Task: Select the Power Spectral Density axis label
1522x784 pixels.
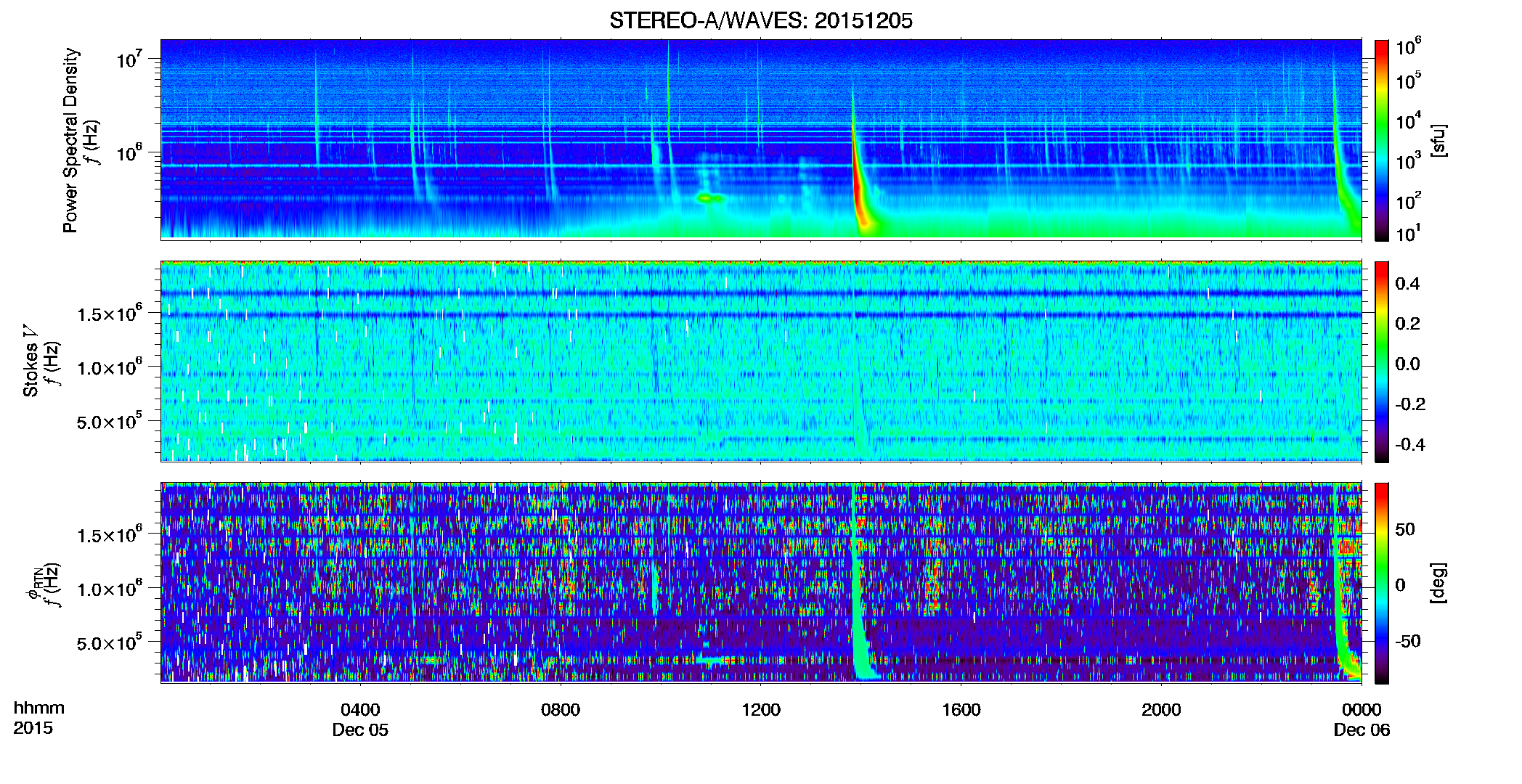Action: click(x=70, y=140)
